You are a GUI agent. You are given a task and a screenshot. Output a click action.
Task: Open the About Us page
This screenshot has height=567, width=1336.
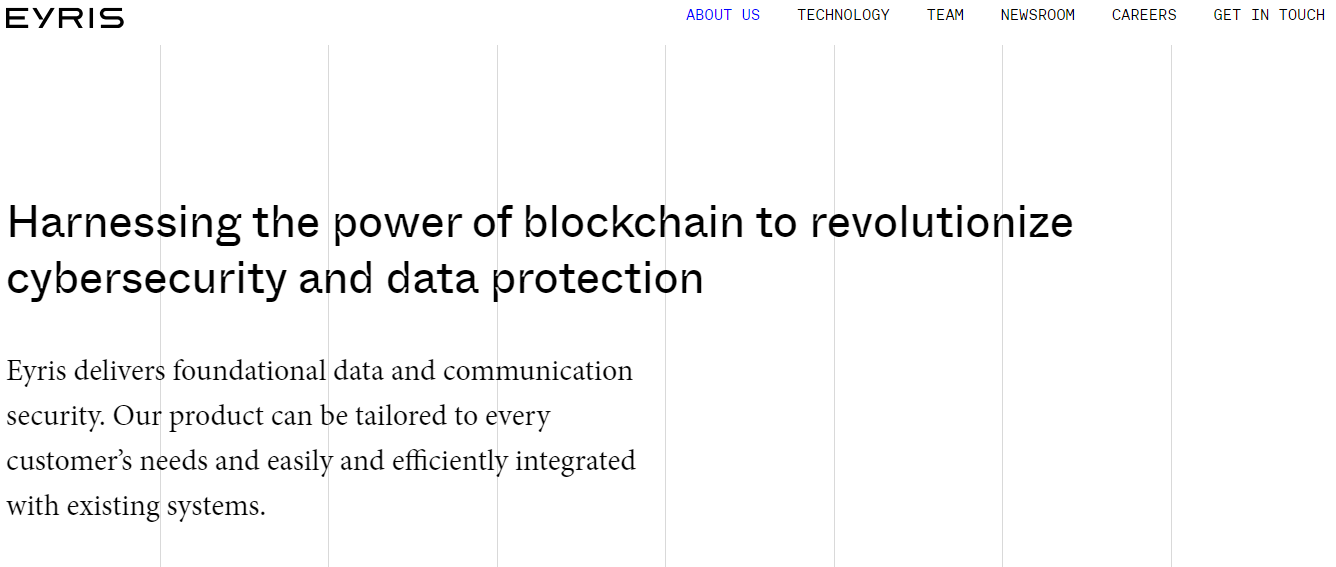(x=723, y=15)
